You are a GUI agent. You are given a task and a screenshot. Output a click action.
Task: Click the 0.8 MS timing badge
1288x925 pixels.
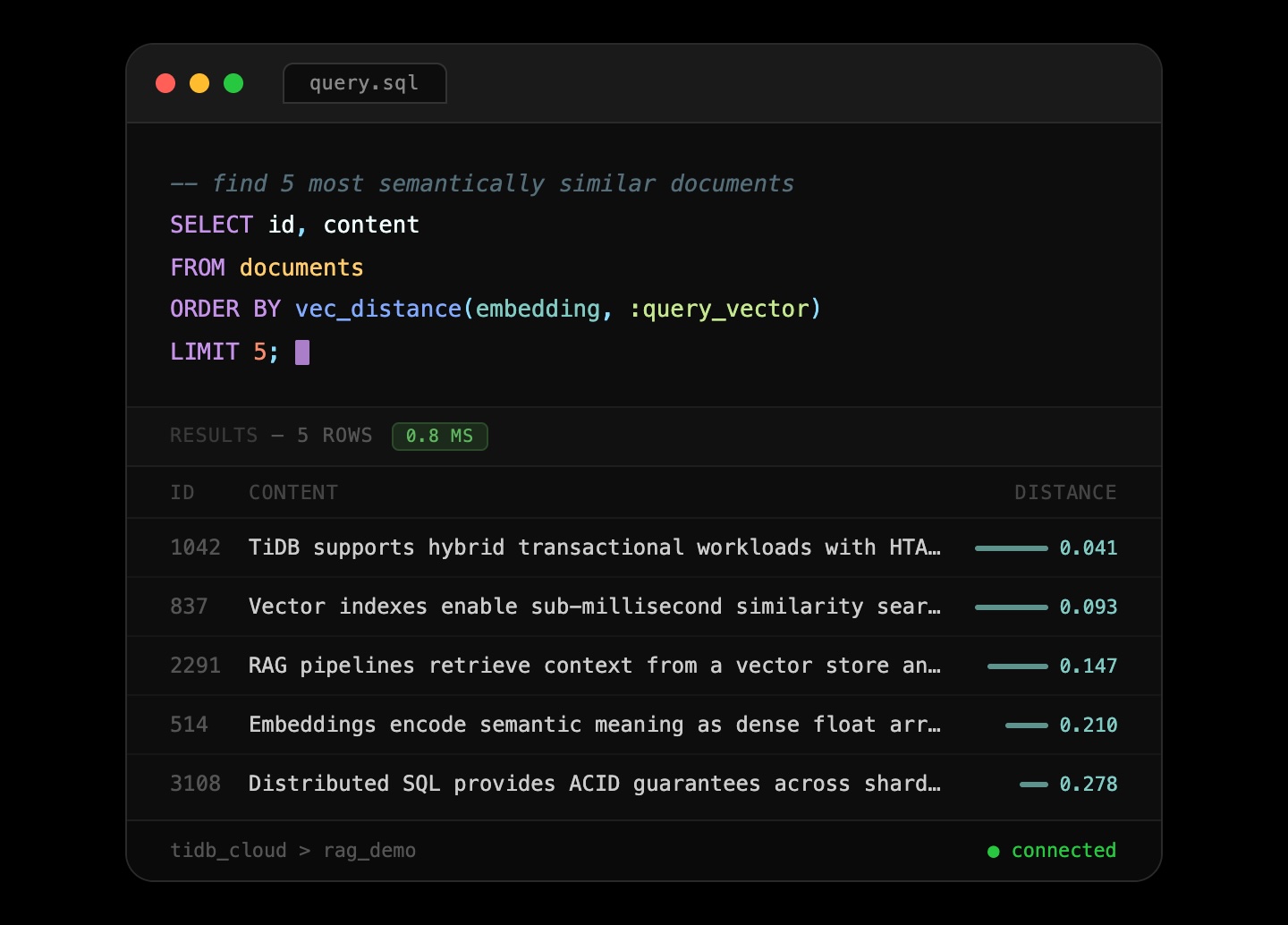pyautogui.click(x=439, y=437)
